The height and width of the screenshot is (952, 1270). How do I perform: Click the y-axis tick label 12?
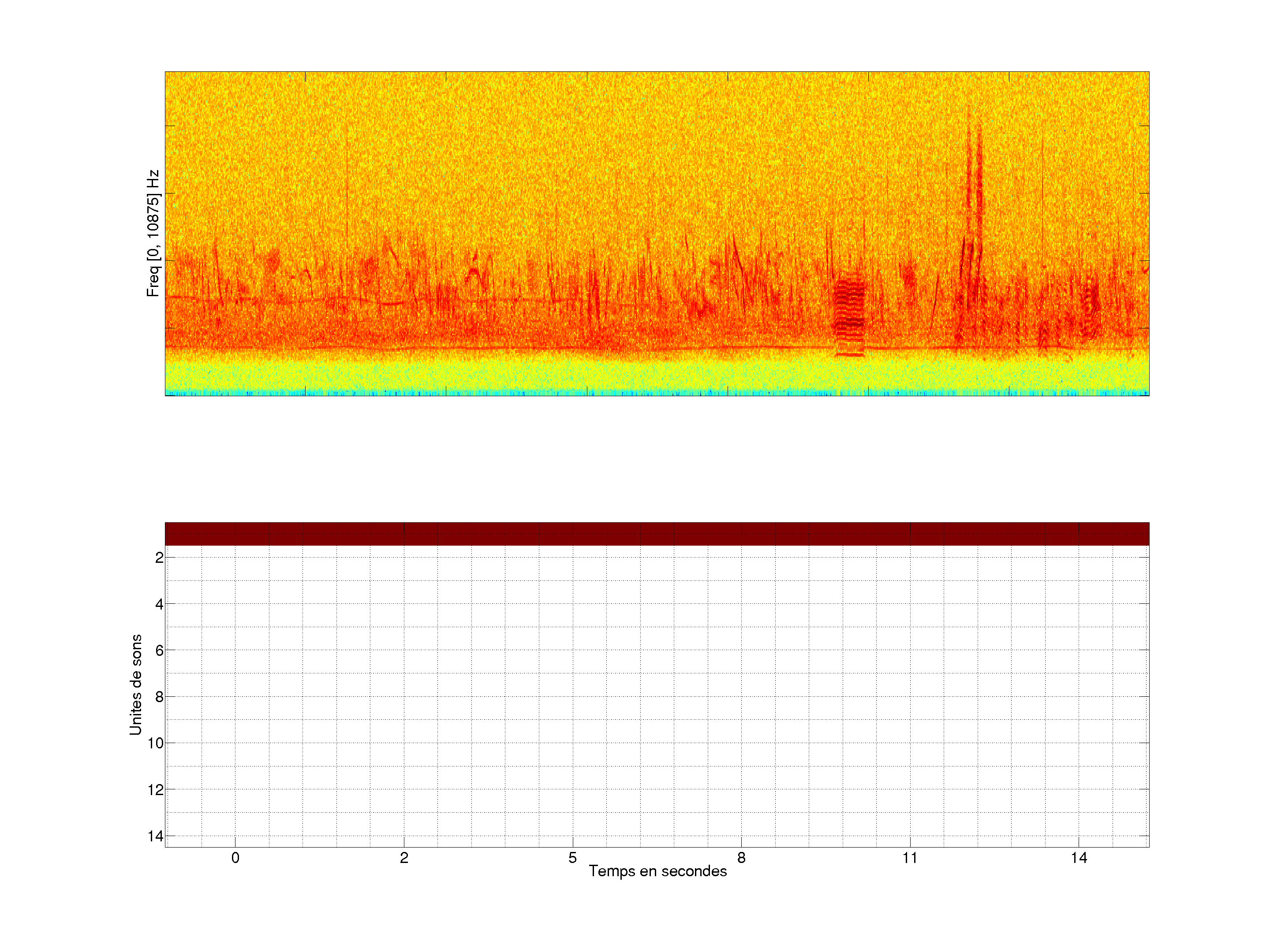point(156,790)
